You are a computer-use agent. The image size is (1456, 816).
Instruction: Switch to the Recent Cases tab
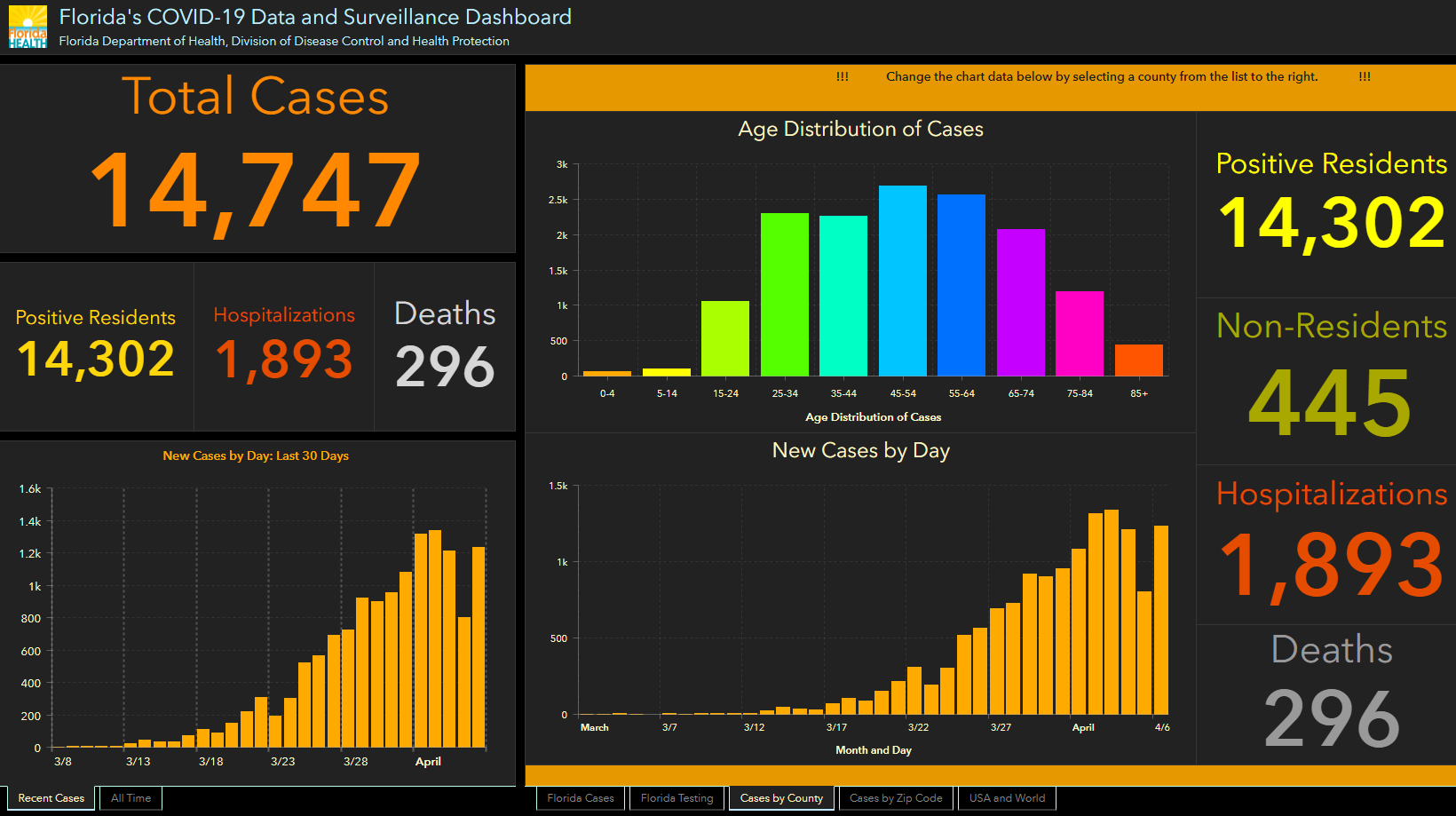51,798
